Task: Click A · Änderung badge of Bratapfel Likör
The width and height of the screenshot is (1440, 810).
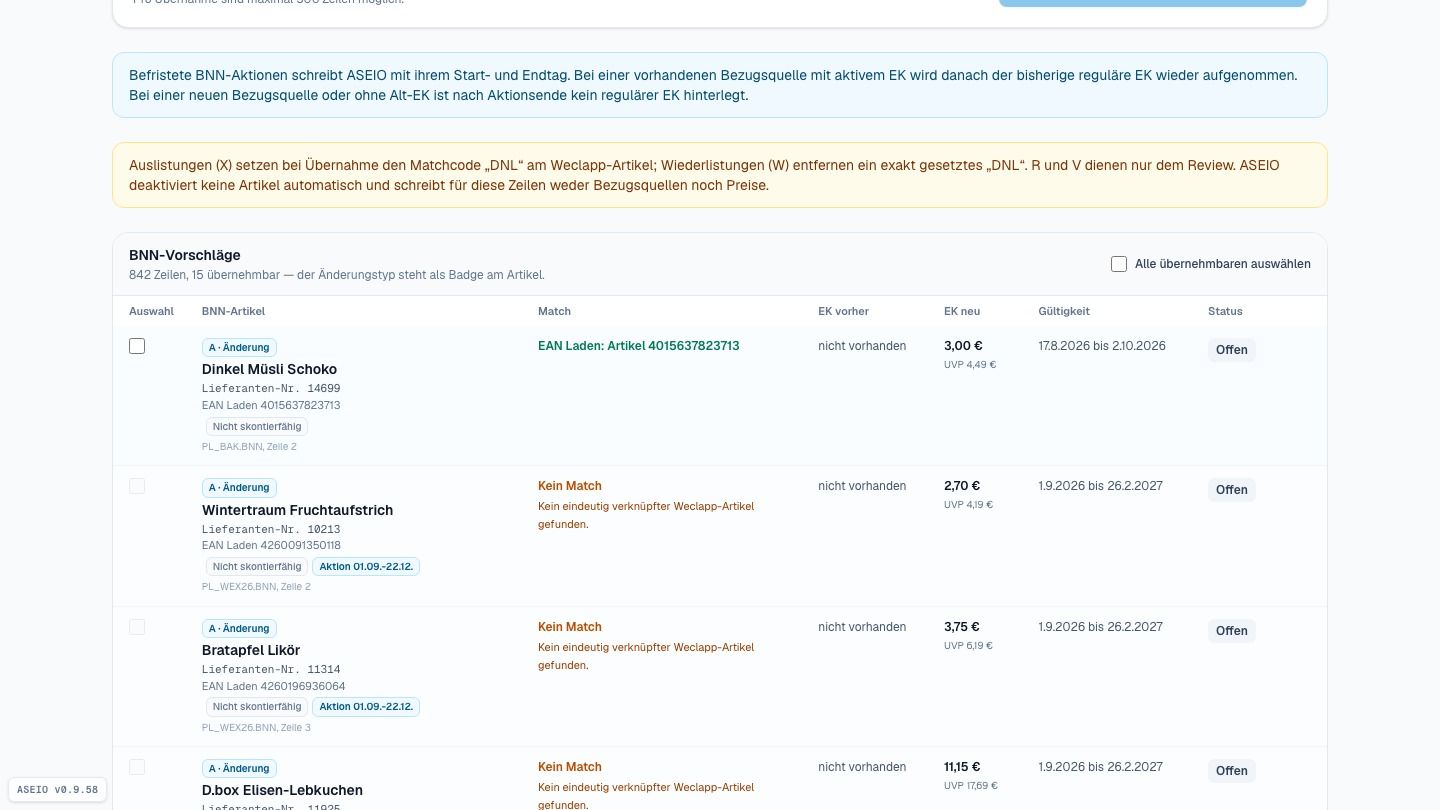Action: click(239, 628)
